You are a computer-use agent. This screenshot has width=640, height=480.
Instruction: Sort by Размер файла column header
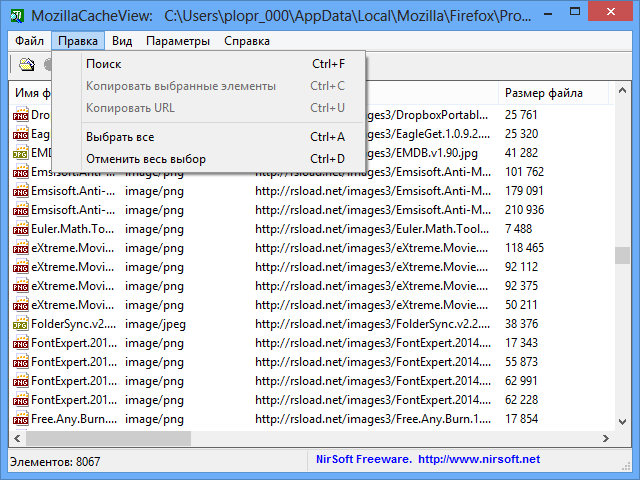[x=553, y=93]
